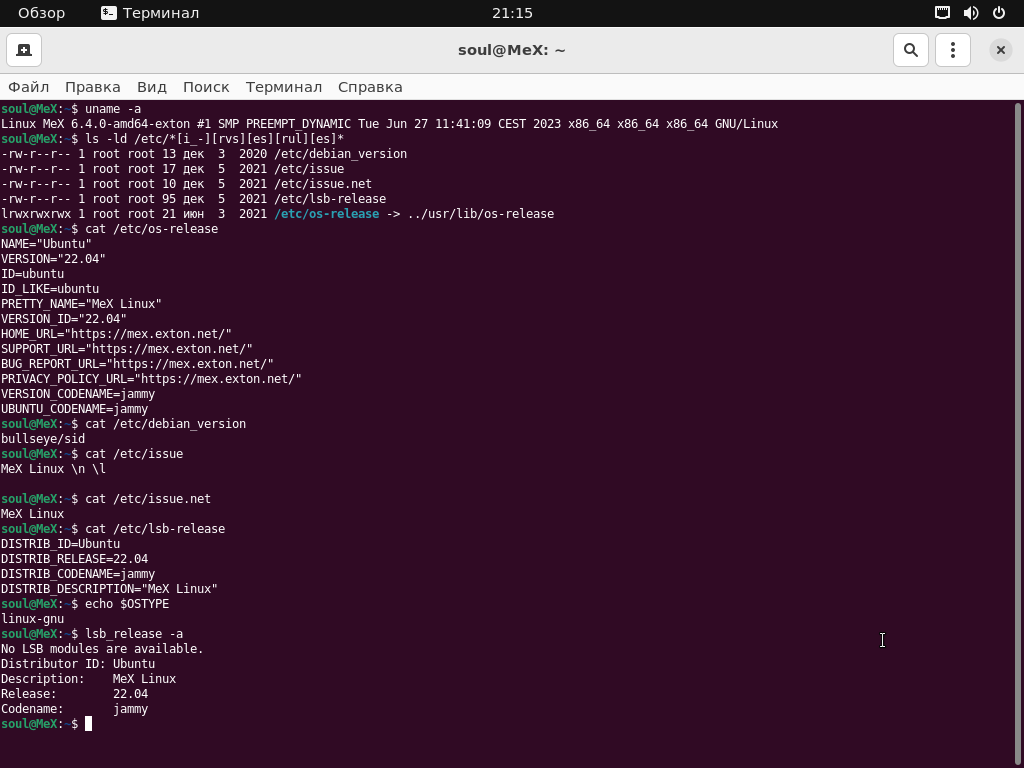Click the lsb_release -a command line
Image resolution: width=1024 pixels, height=768 pixels.
tap(92, 635)
